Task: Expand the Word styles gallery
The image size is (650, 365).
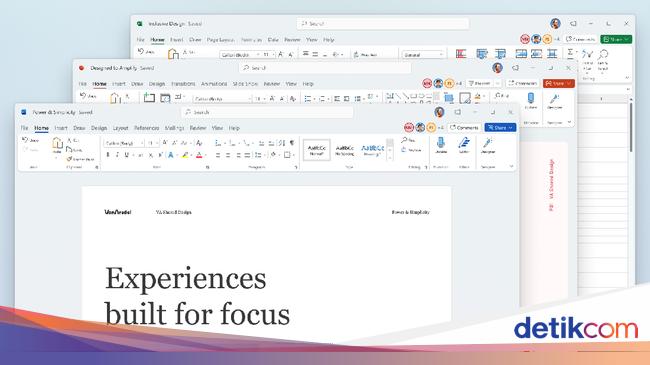Action: [390, 158]
